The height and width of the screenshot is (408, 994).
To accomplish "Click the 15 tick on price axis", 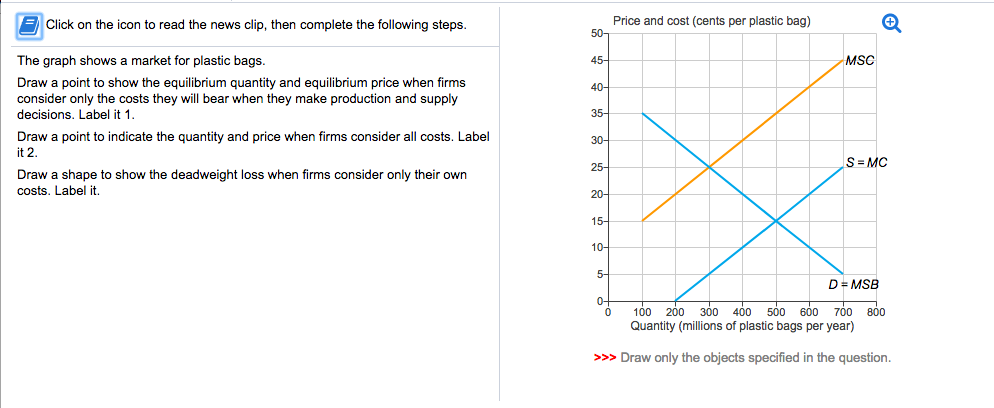I will 597,220.
